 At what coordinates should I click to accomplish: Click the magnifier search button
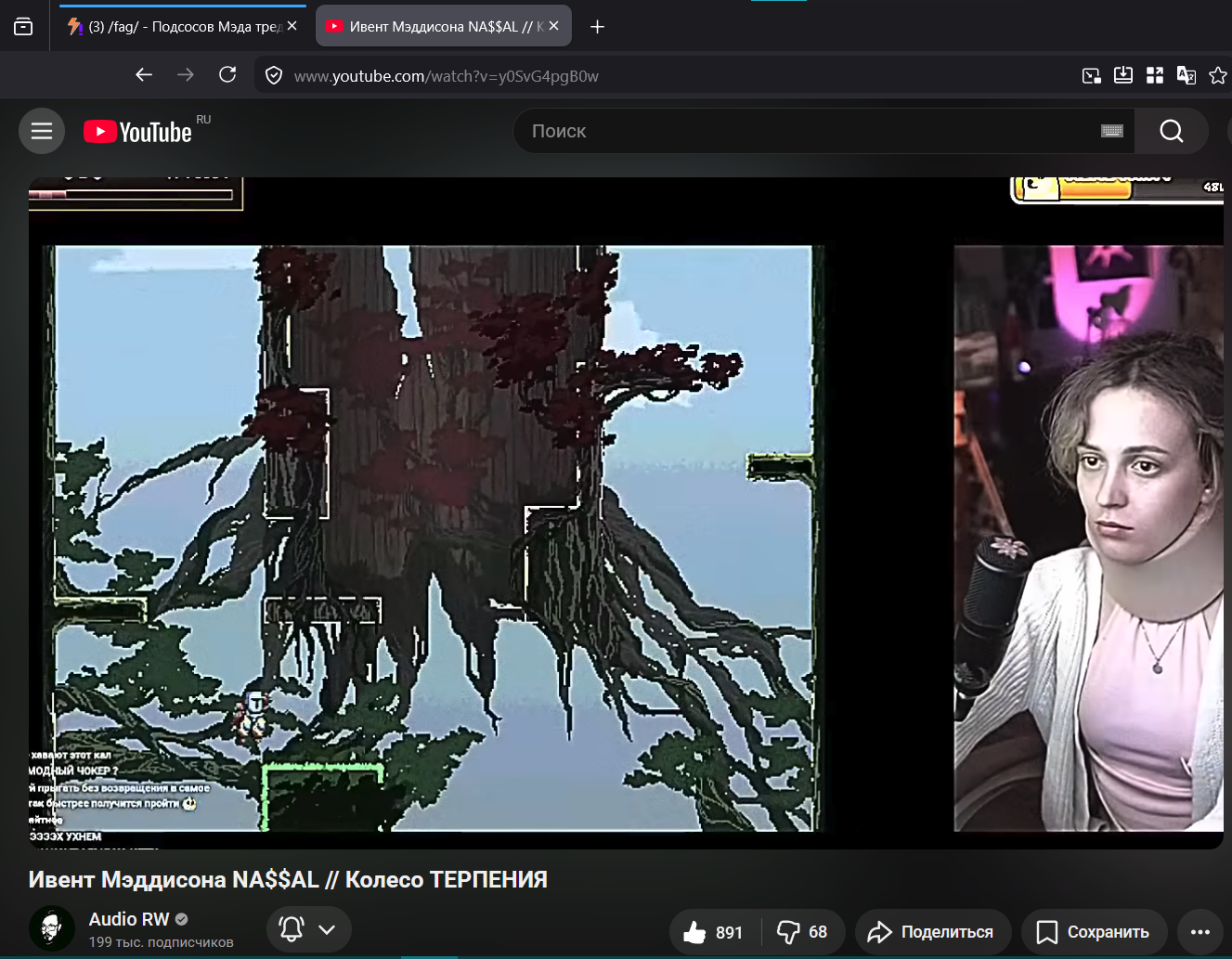point(1172,131)
